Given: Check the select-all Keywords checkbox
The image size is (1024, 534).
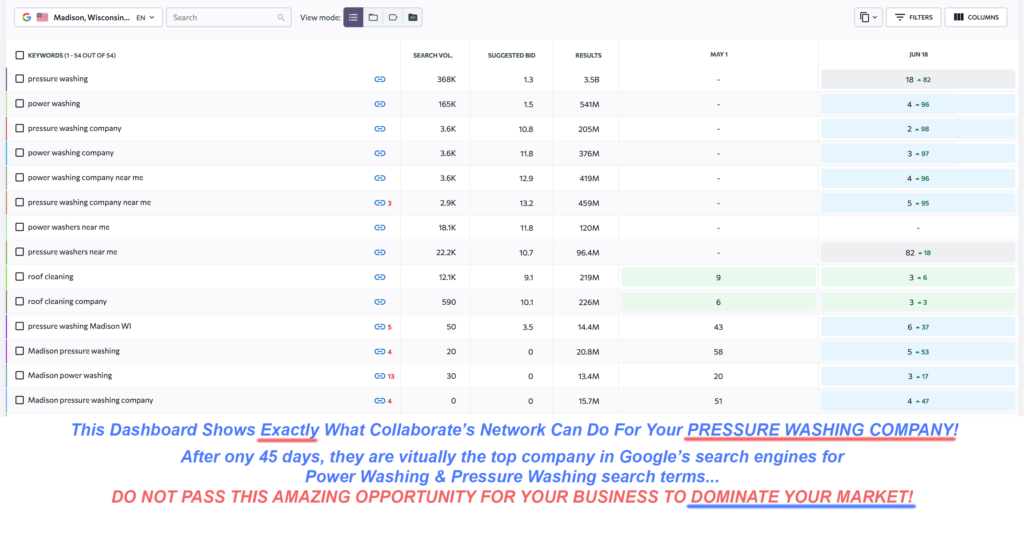Looking at the screenshot, I should pyautogui.click(x=20, y=55).
